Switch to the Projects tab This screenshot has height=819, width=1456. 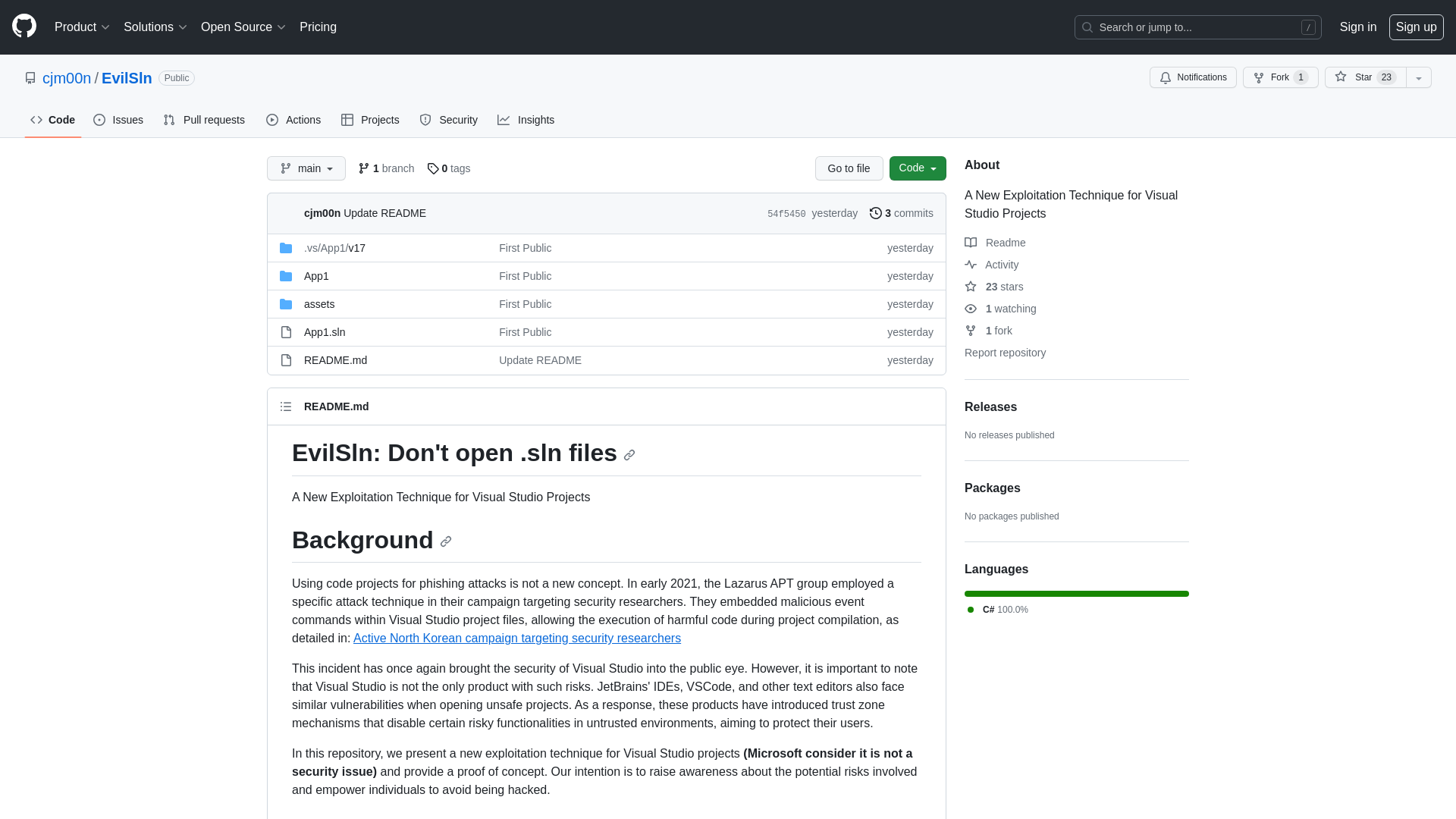coord(370,120)
